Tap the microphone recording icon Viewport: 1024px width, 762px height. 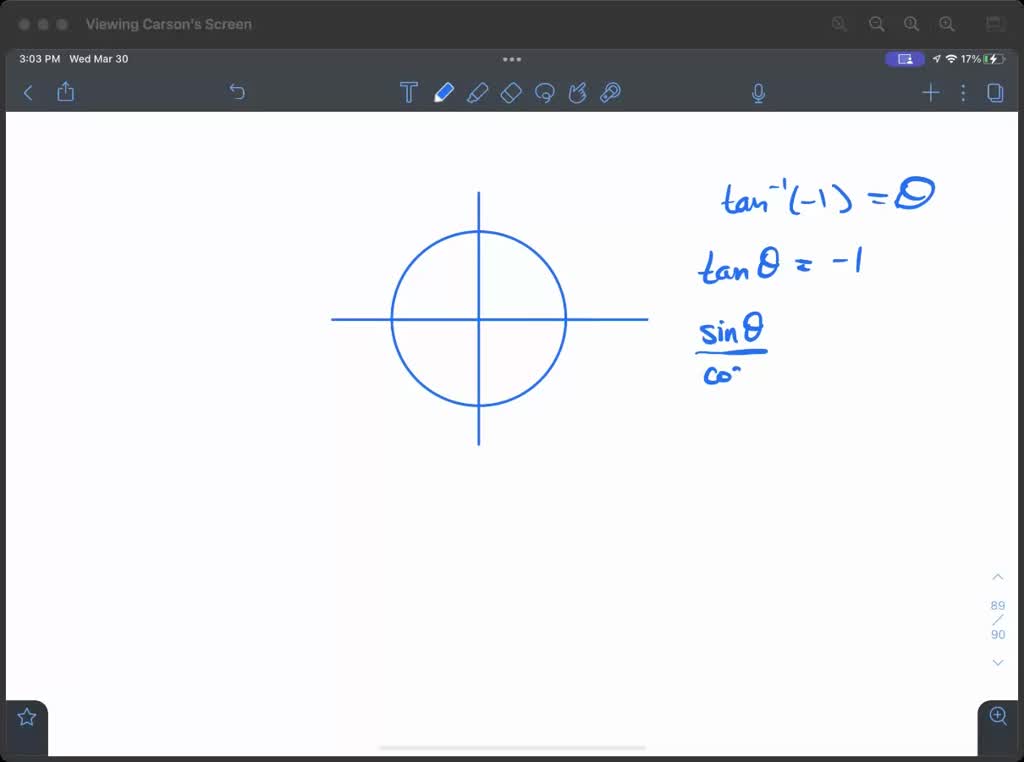758,92
